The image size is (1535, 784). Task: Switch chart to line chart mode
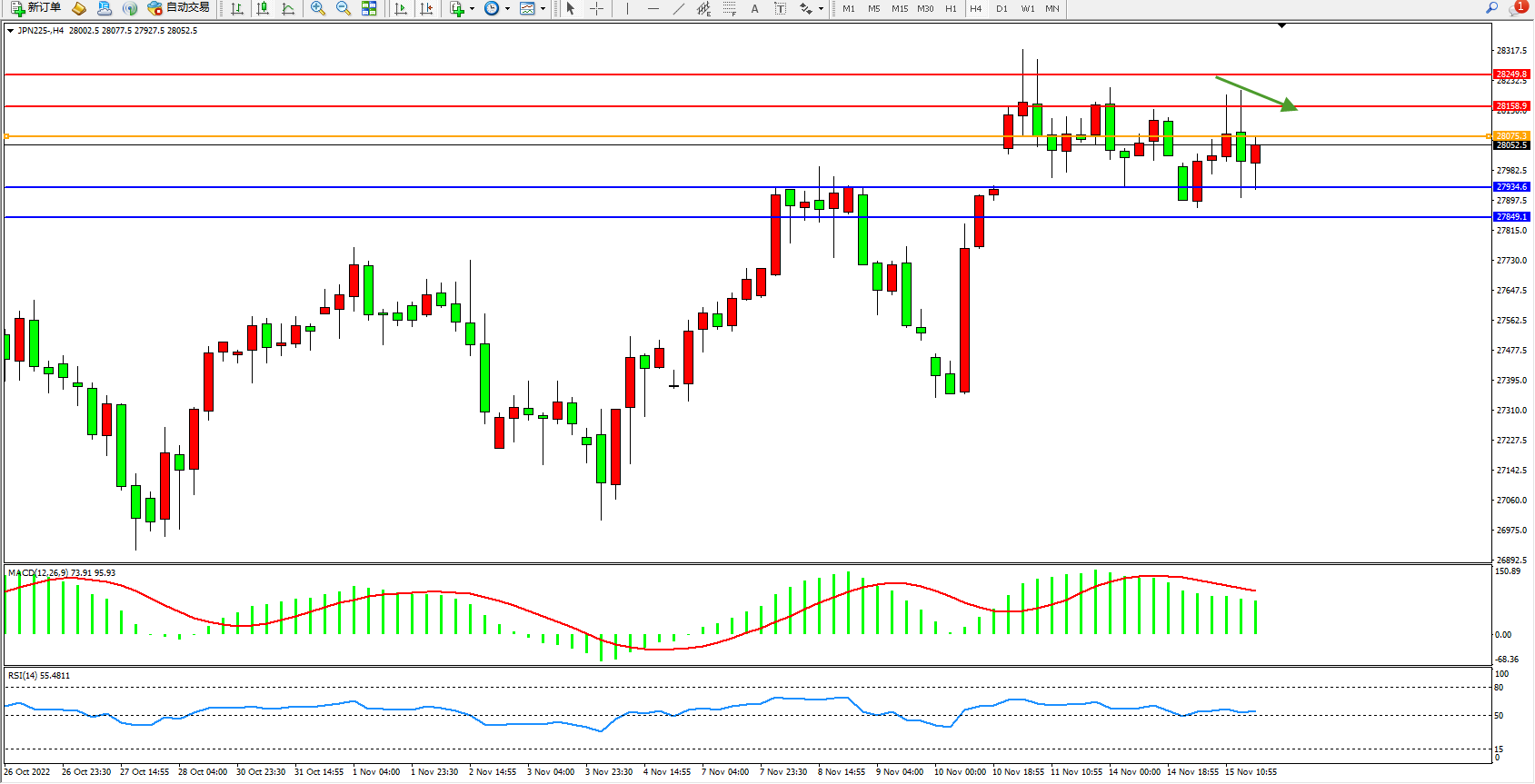[288, 8]
